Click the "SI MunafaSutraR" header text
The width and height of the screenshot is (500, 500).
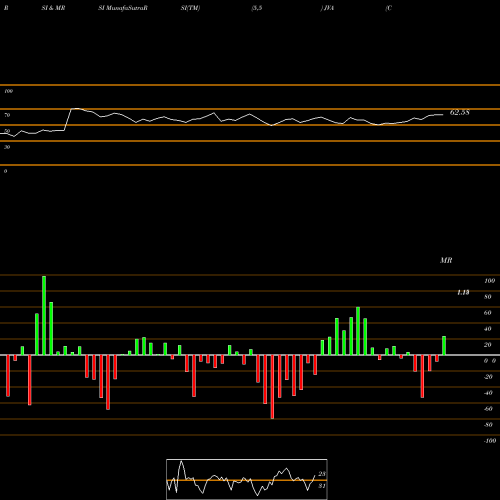pyautogui.click(x=123, y=8)
